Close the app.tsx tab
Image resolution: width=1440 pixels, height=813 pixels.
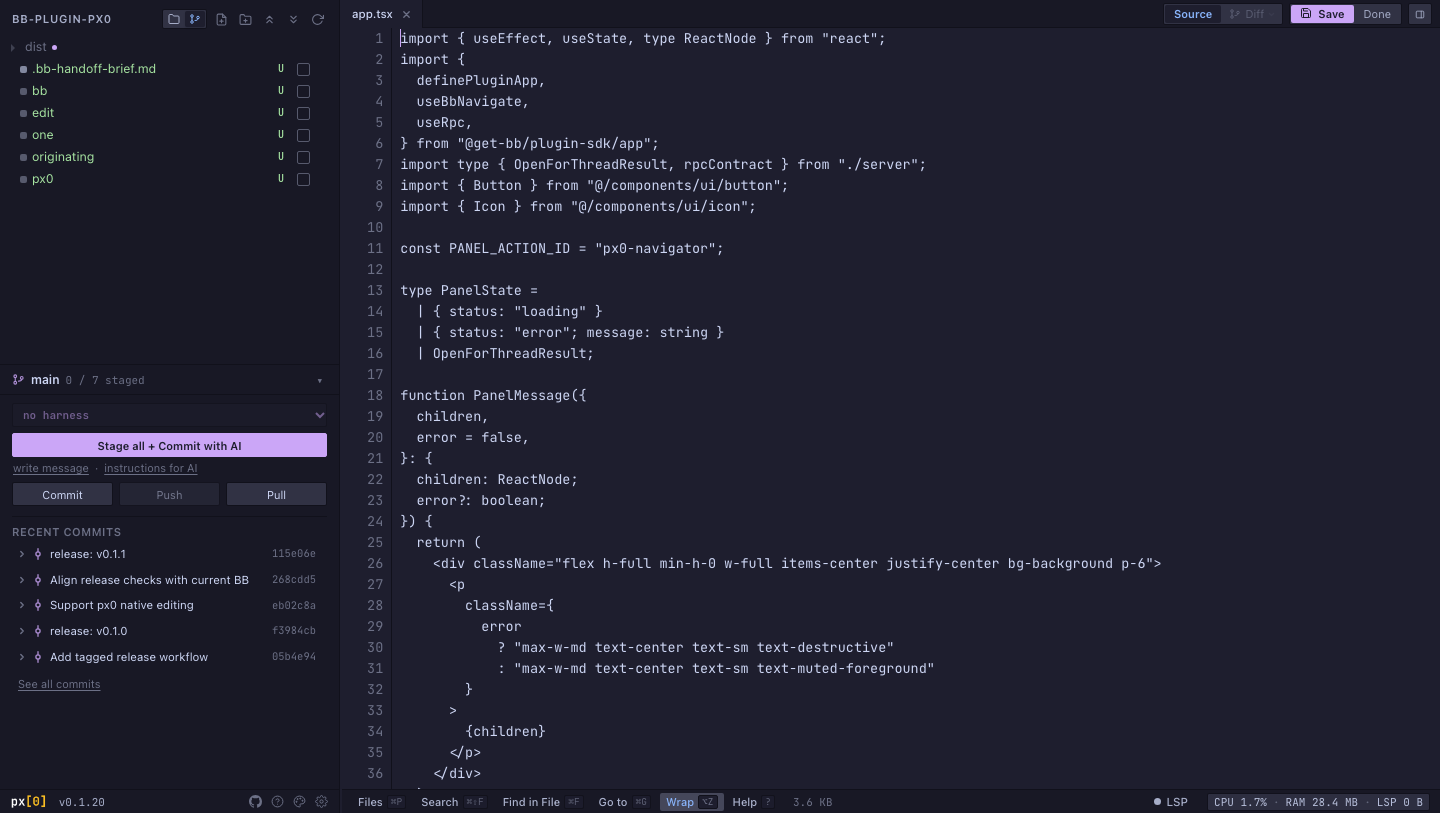point(406,14)
